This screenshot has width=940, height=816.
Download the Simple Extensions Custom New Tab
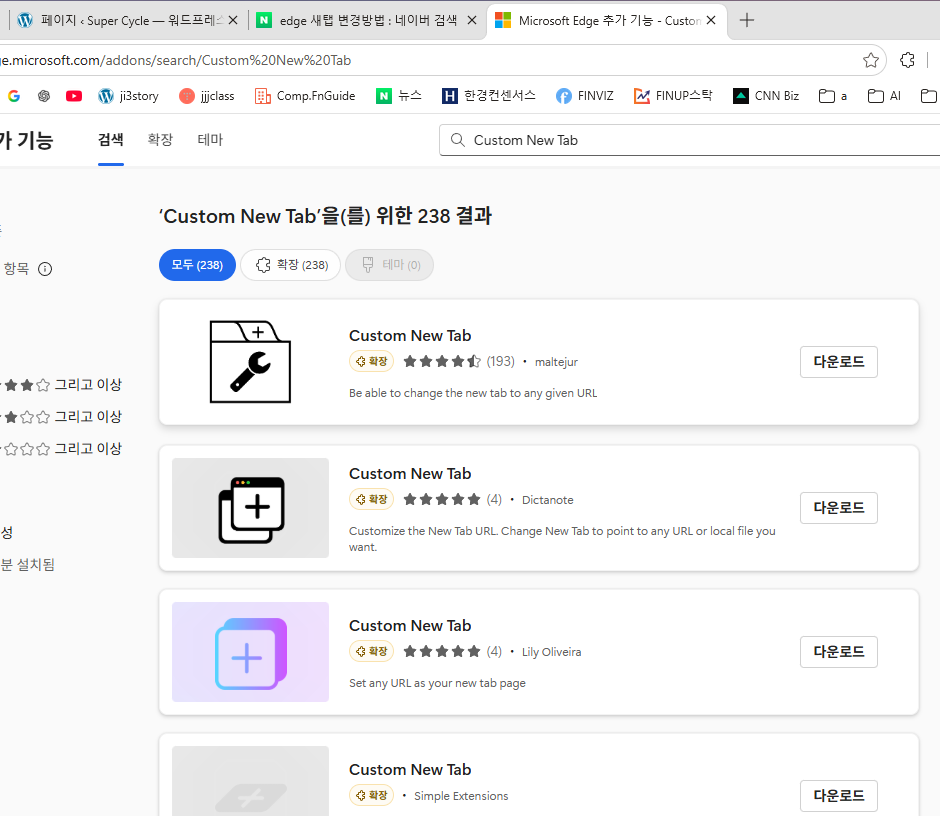pos(839,796)
